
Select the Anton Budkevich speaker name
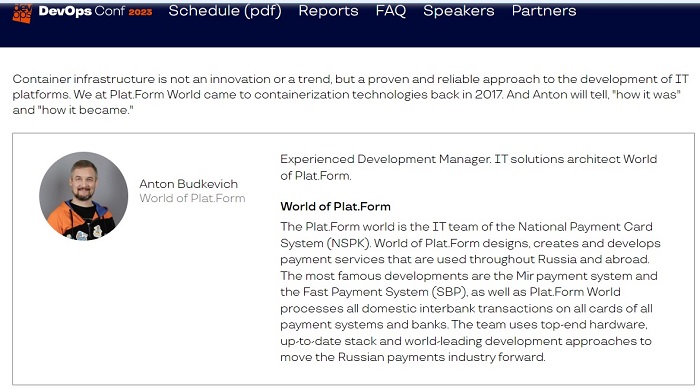[x=188, y=184]
